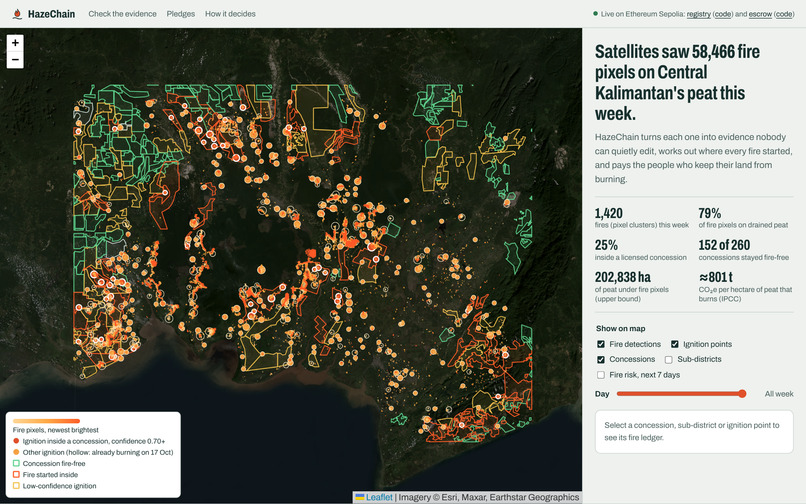Open the code link after escrow
The width and height of the screenshot is (806, 504).
click(x=784, y=14)
